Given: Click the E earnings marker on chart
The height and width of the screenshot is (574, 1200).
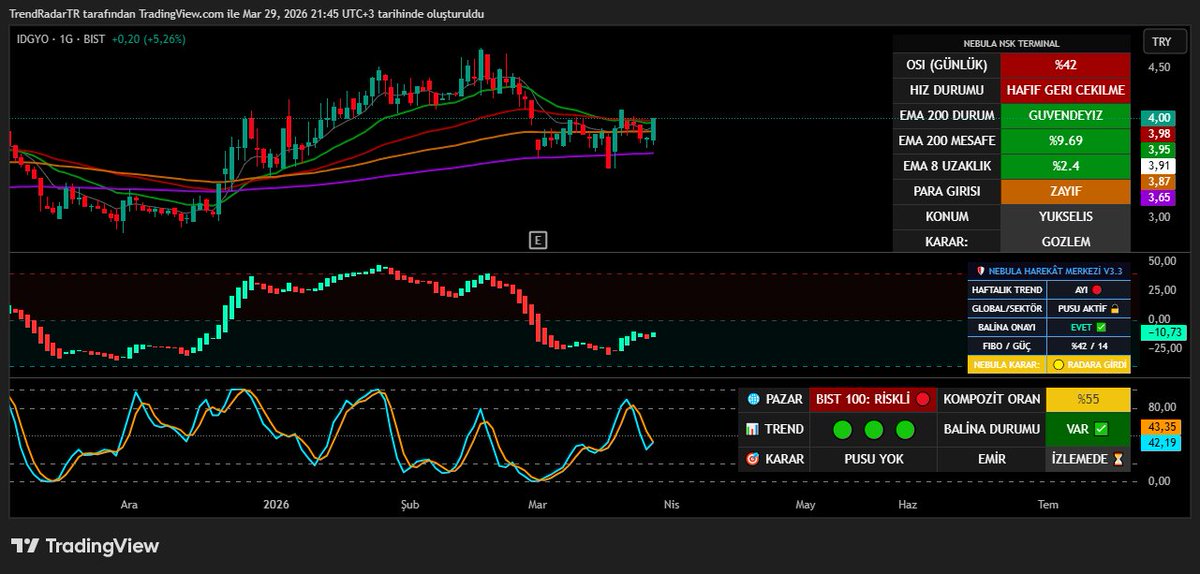Looking at the screenshot, I should 538,239.
